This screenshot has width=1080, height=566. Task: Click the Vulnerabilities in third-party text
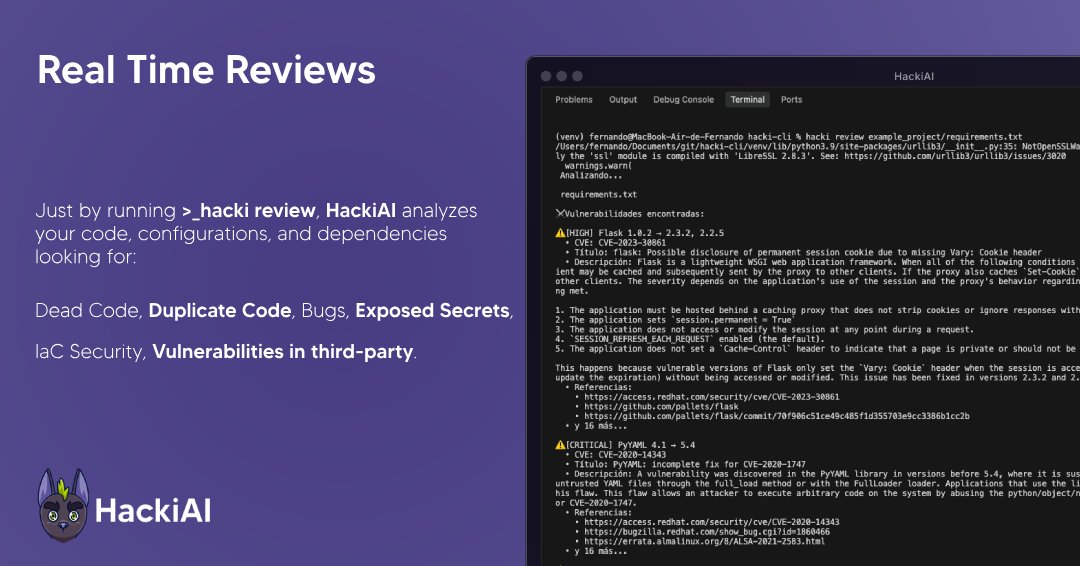pos(283,352)
